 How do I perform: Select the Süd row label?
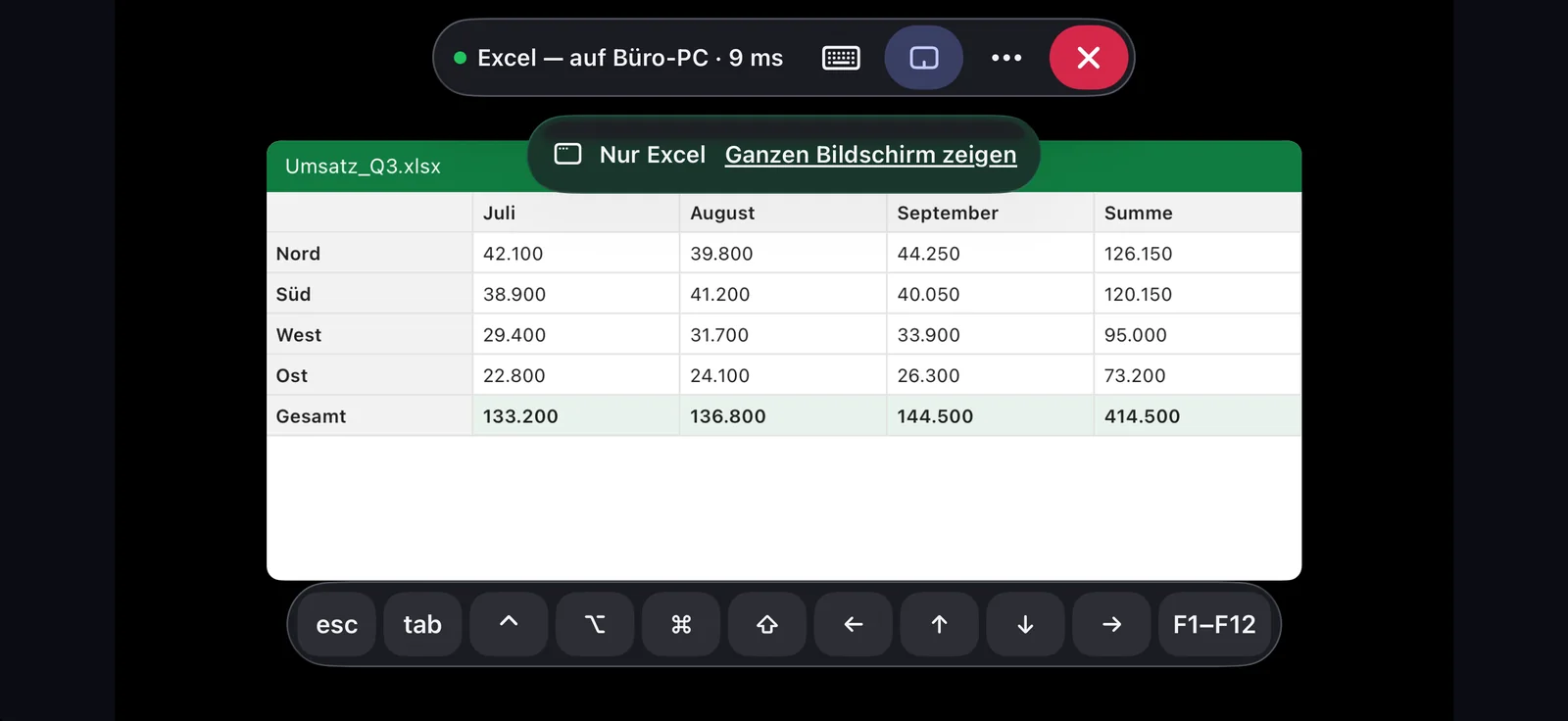click(369, 294)
